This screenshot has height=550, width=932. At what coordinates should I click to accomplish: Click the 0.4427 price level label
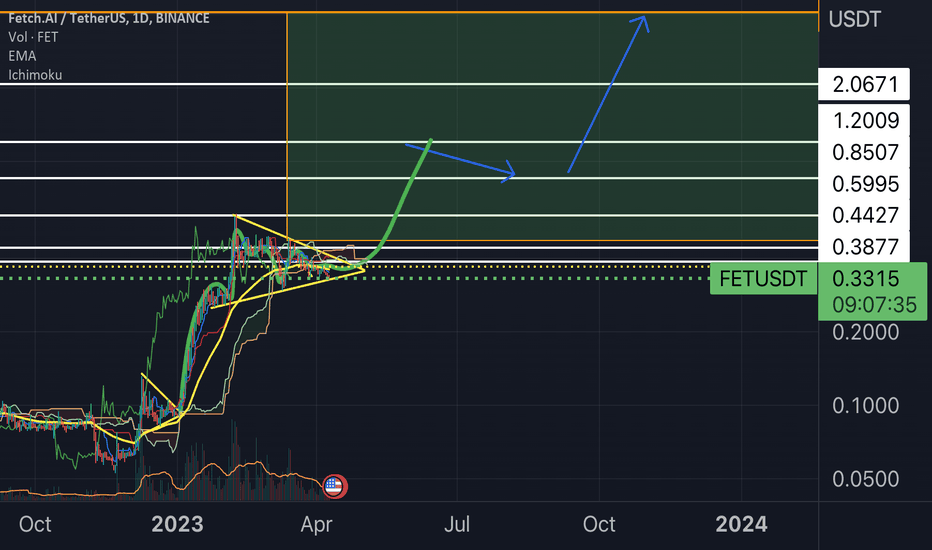864,215
